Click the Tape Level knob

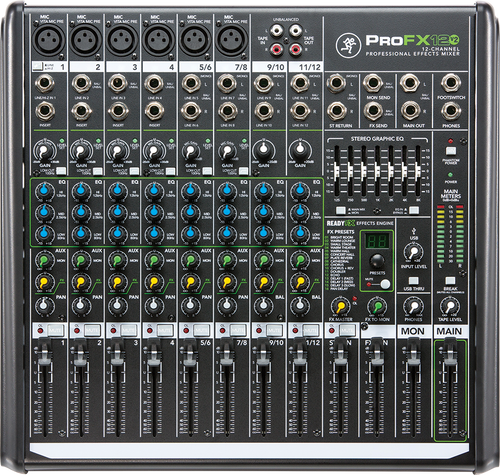pos(450,306)
